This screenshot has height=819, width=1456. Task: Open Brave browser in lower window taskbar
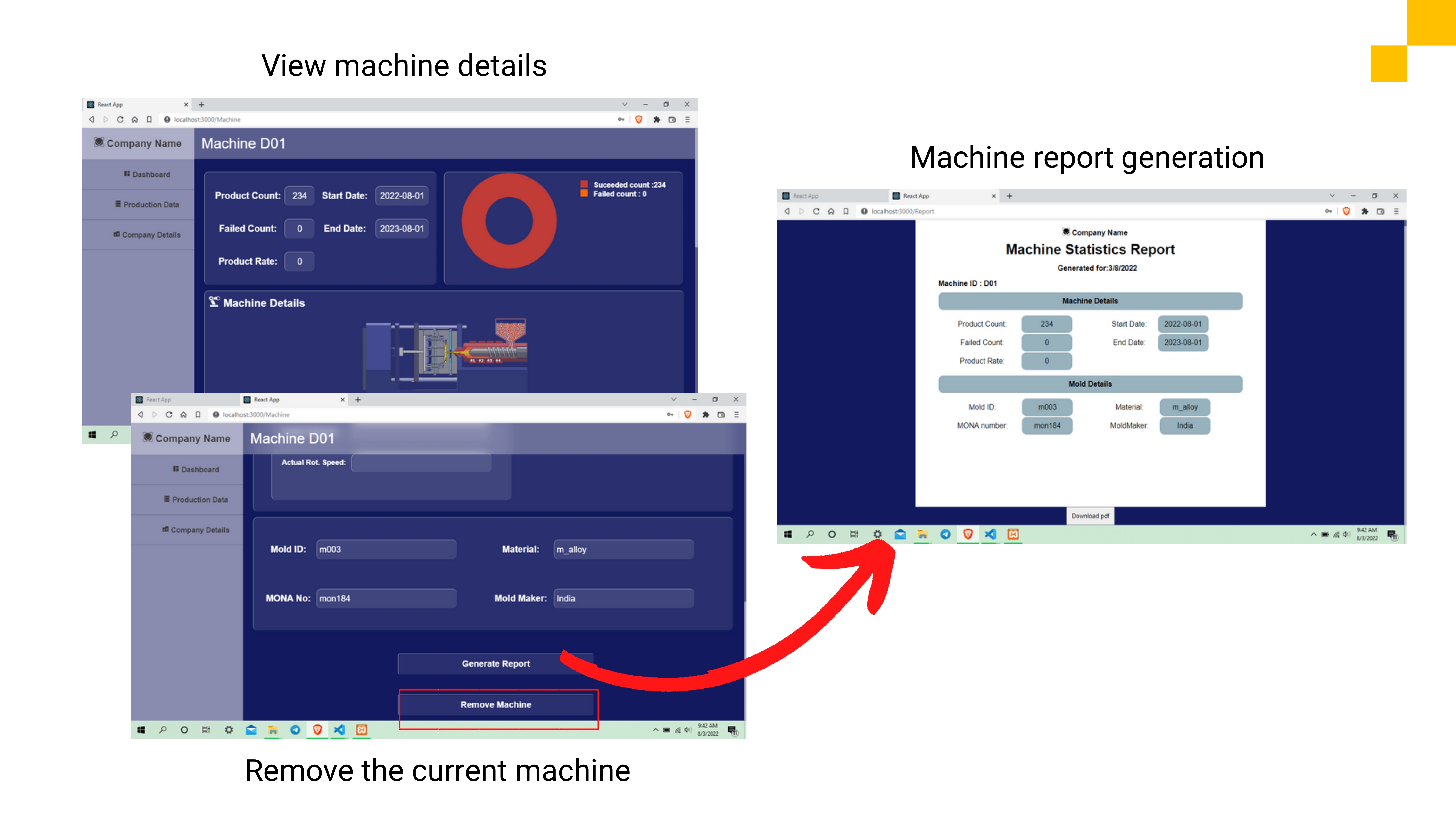pos(317,730)
